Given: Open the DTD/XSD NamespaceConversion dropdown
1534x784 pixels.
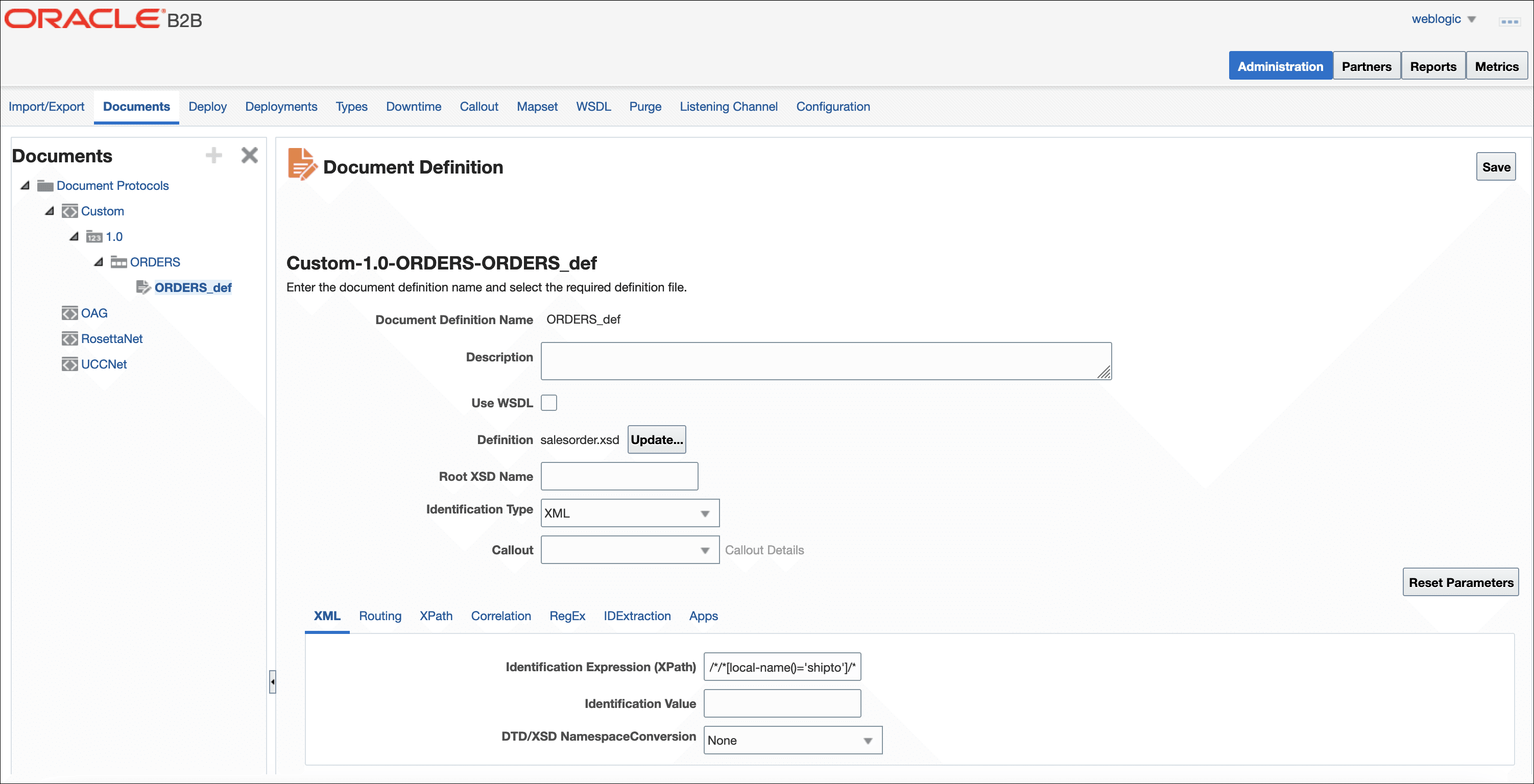Looking at the screenshot, I should tap(793, 741).
